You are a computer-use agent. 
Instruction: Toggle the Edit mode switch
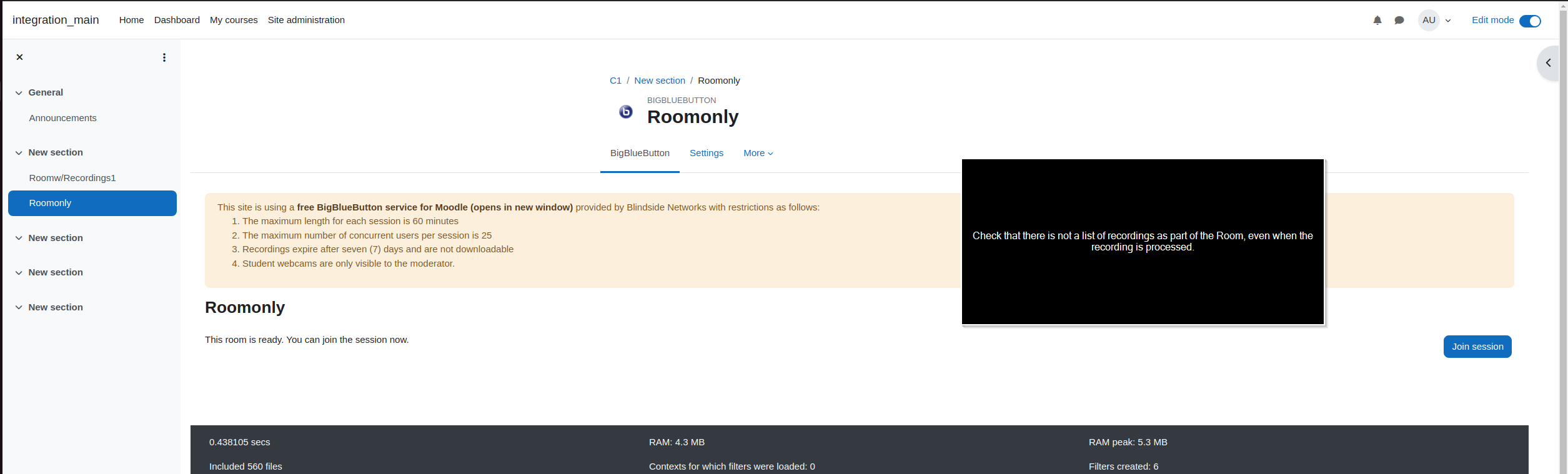1530,21
